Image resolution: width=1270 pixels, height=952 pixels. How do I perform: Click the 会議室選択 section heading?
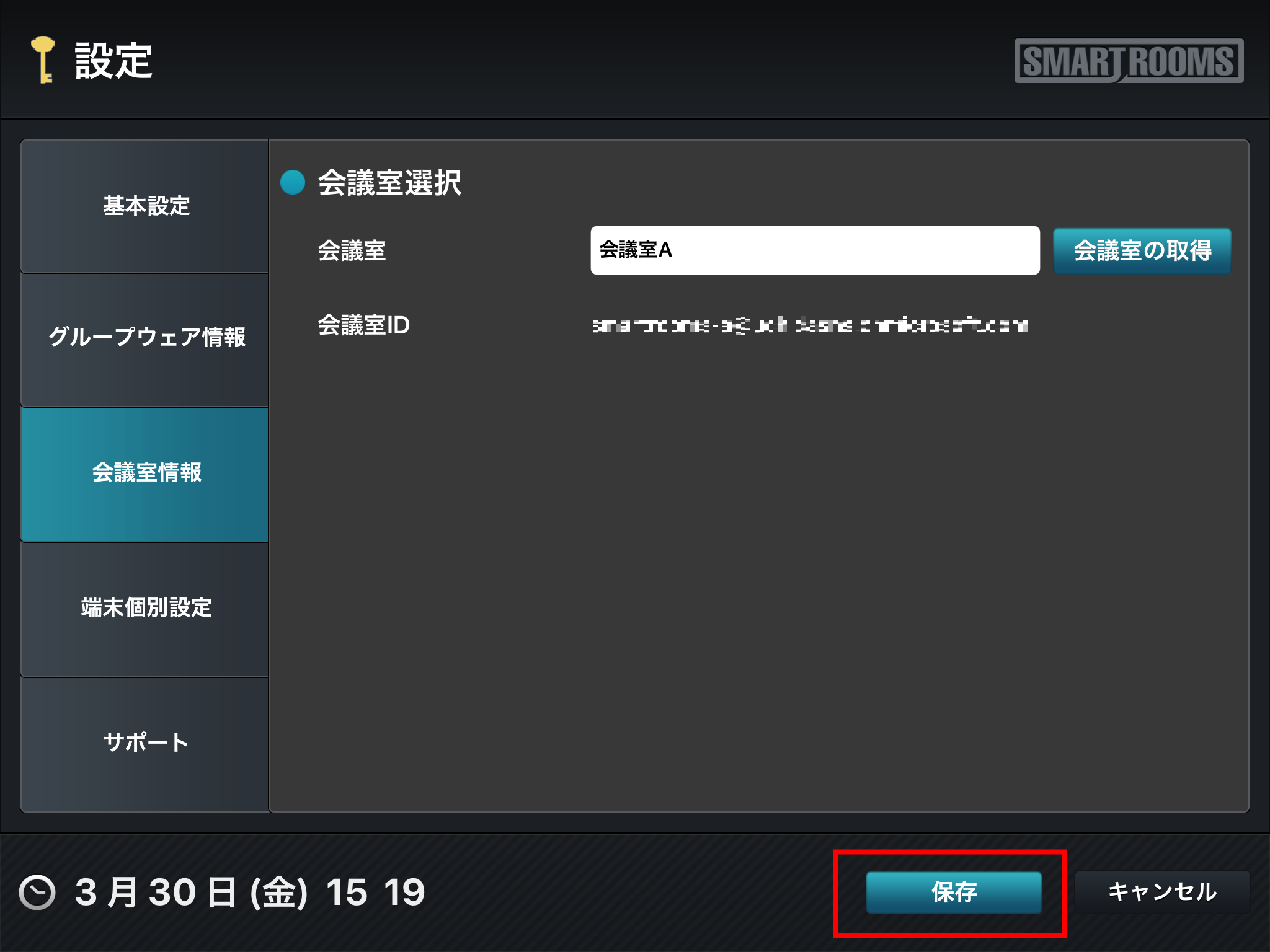pos(389,183)
